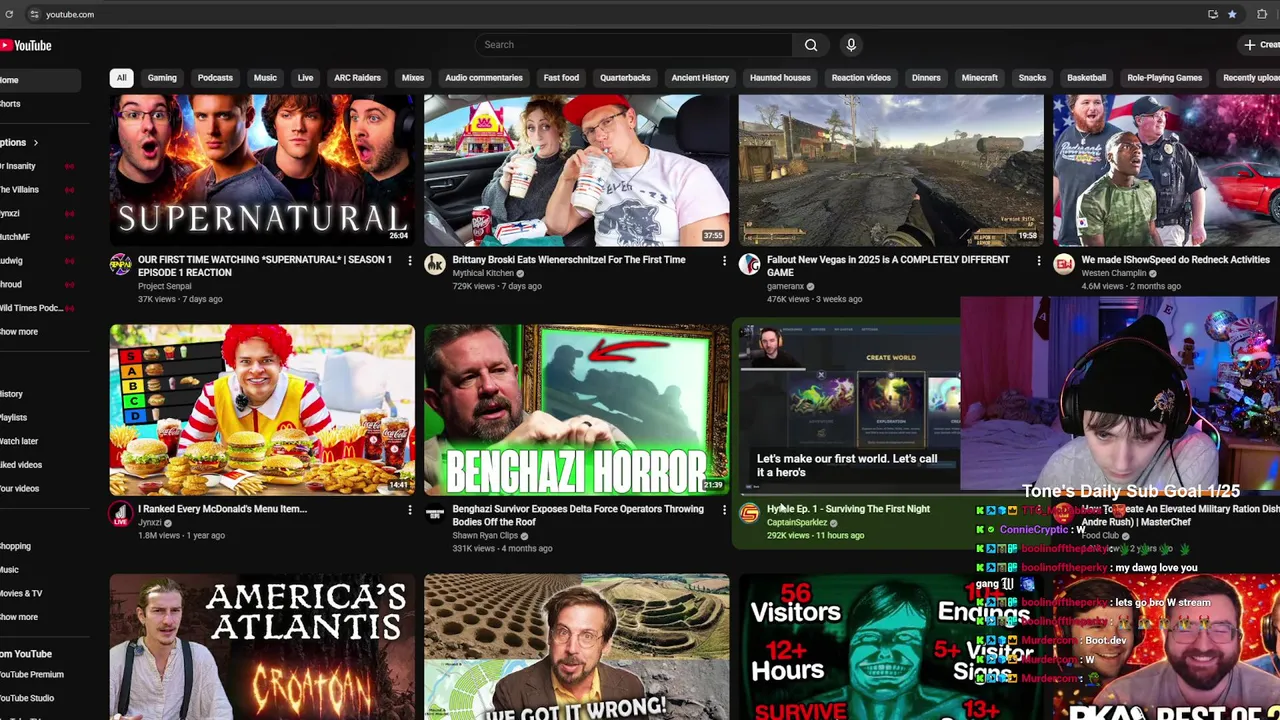Screen dimensions: 1280x720
Task: Select the Live filter chip
Action: coord(305,78)
